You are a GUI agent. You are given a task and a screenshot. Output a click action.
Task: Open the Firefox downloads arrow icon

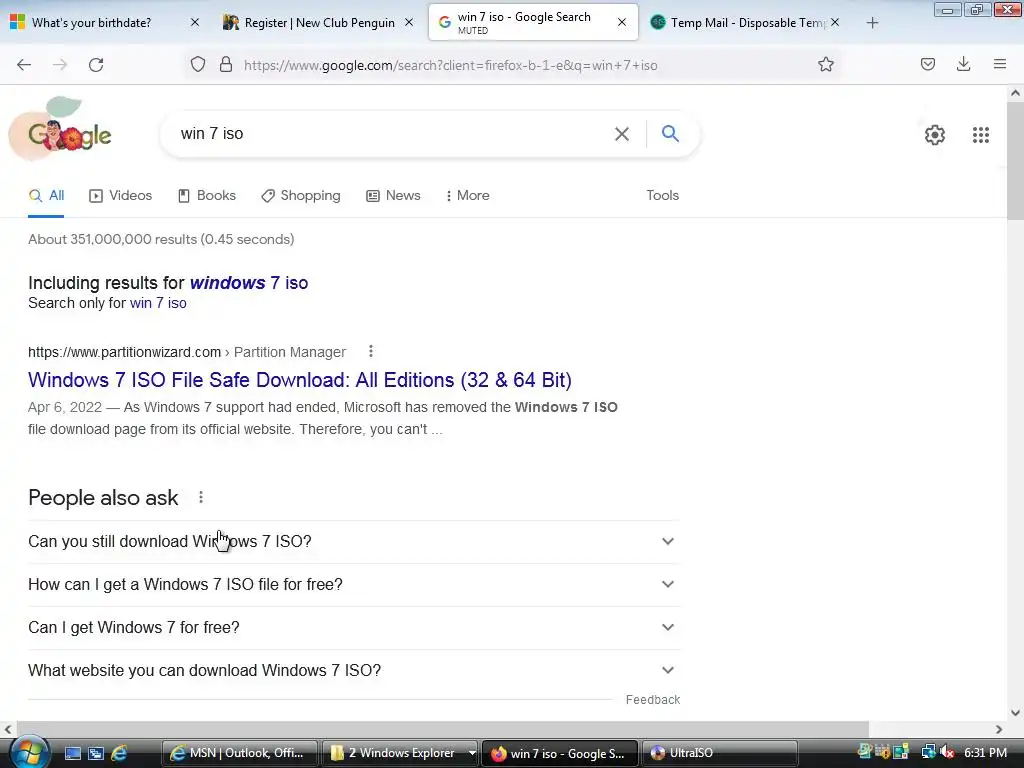[963, 64]
